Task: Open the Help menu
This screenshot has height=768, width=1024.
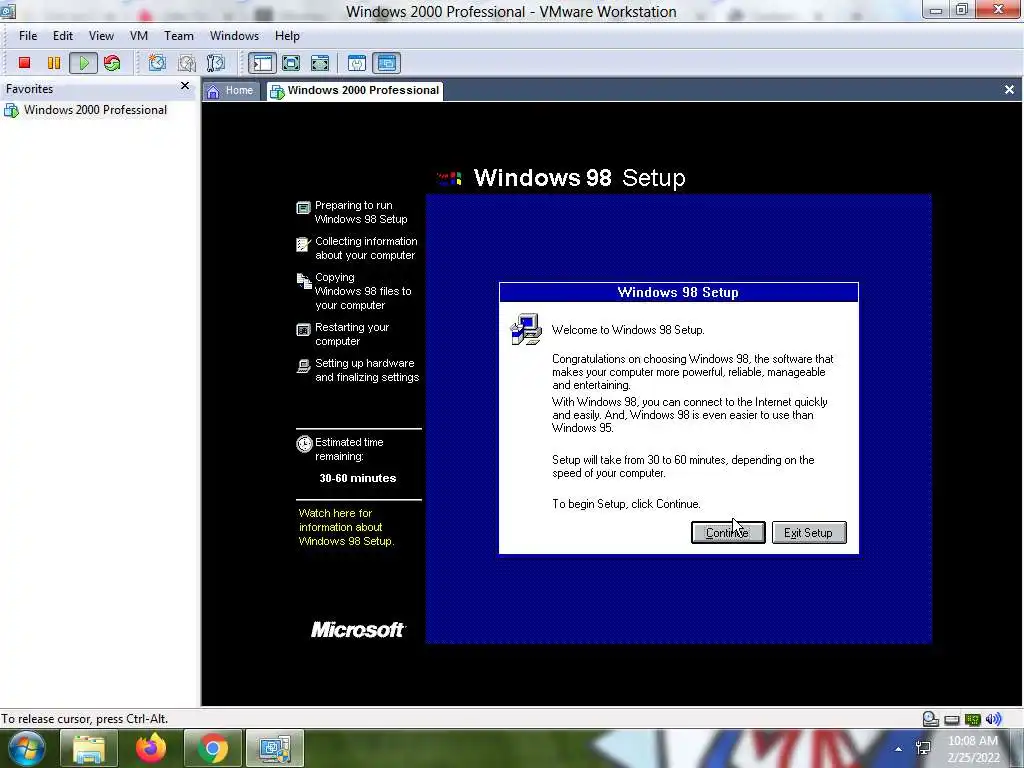Action: (287, 36)
